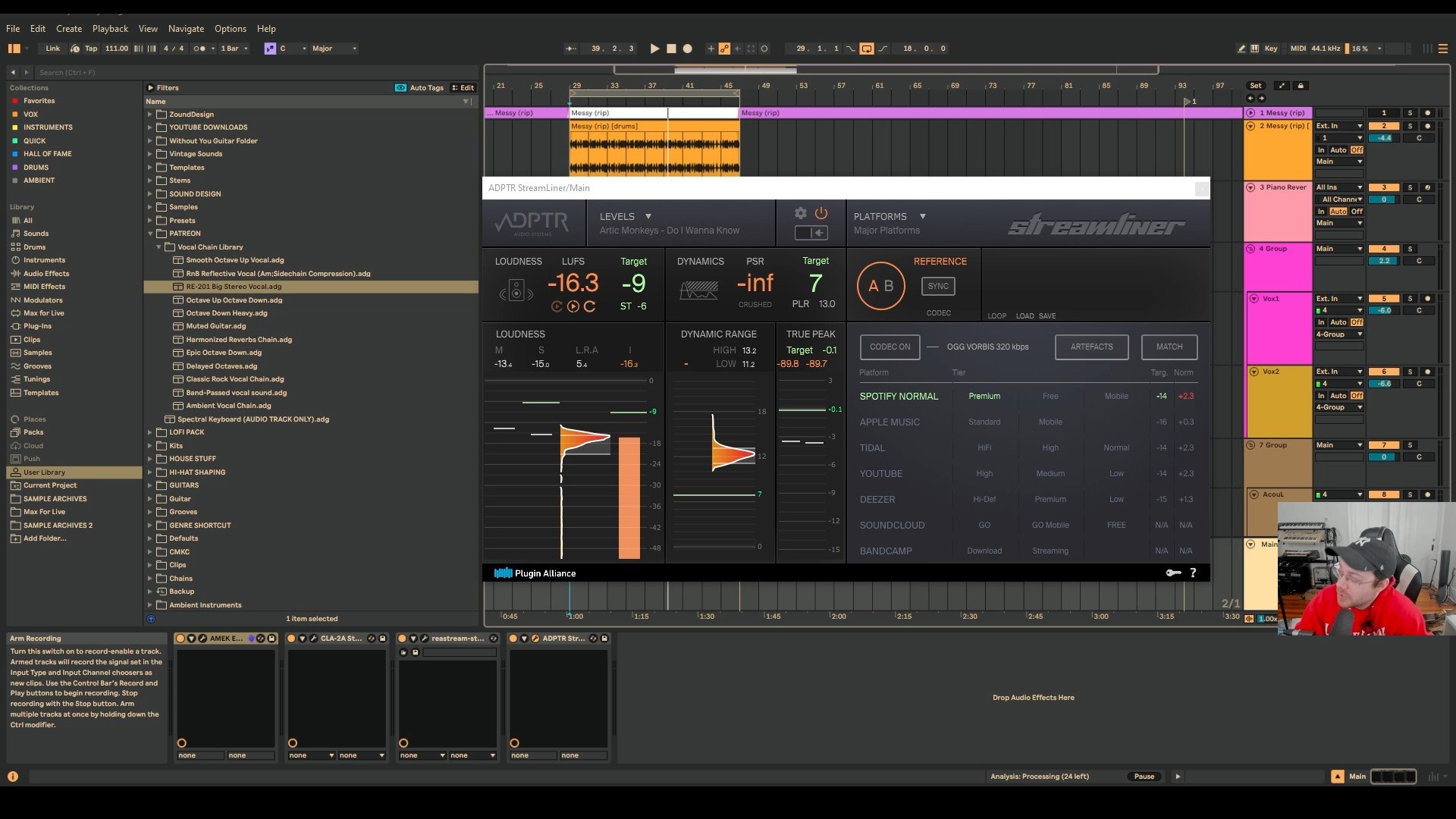Open the hamburger menu at top right
The image size is (1456, 819).
1443,49
